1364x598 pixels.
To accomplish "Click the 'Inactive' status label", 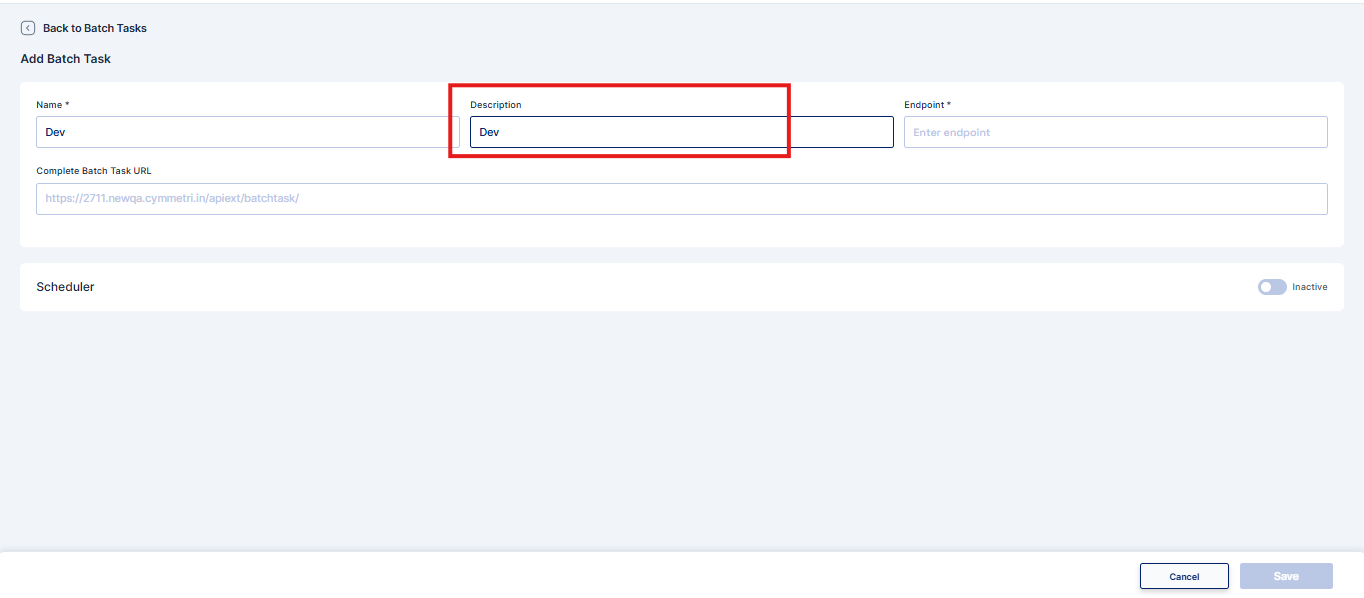I will (x=1309, y=287).
